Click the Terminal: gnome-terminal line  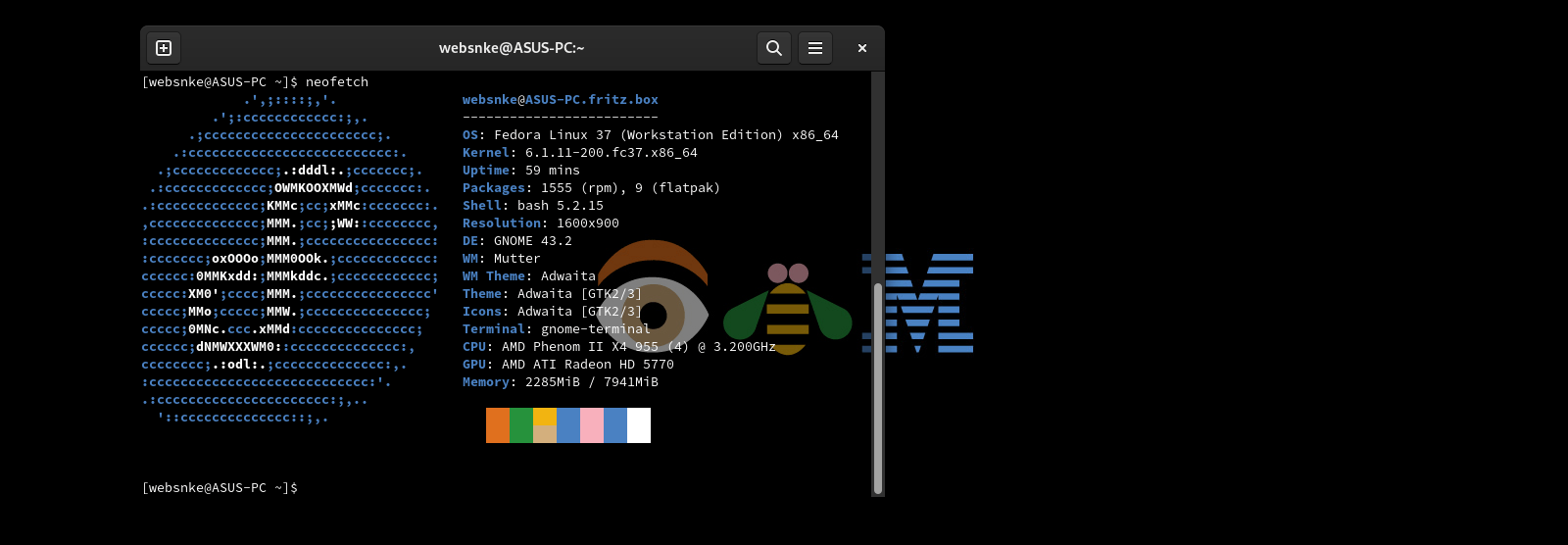click(557, 329)
